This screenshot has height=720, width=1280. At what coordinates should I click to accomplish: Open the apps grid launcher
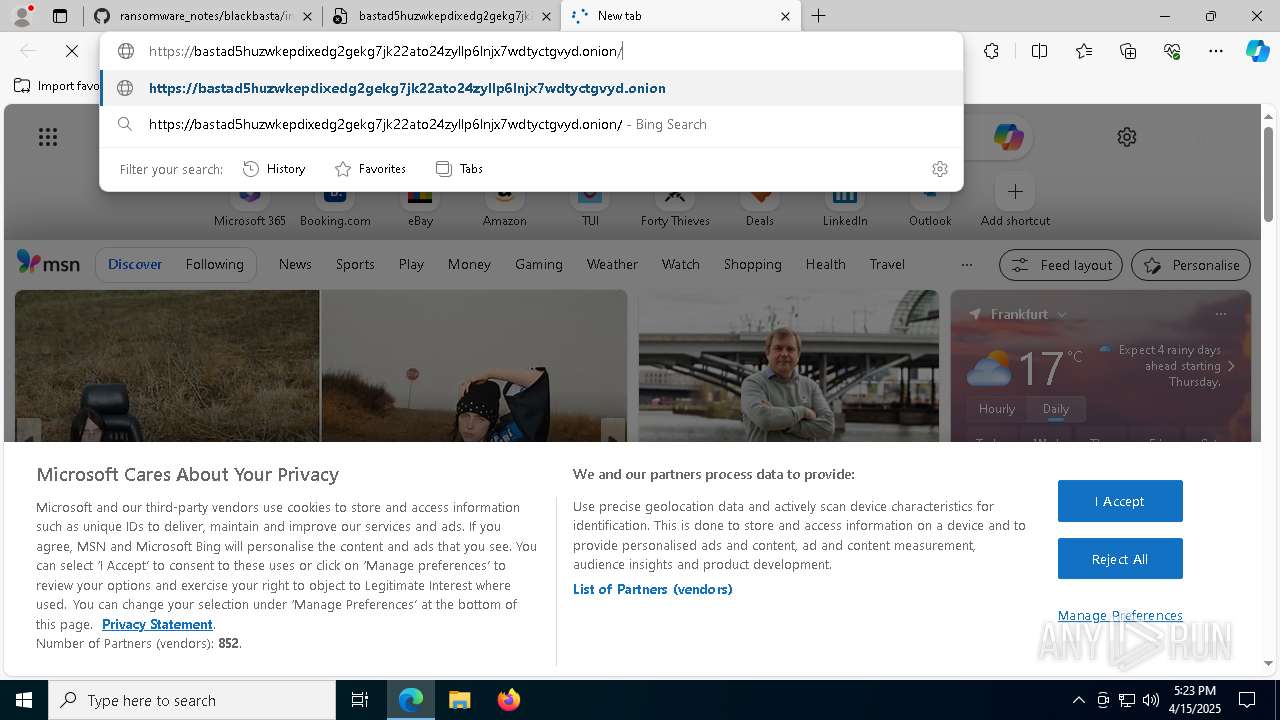click(48, 137)
